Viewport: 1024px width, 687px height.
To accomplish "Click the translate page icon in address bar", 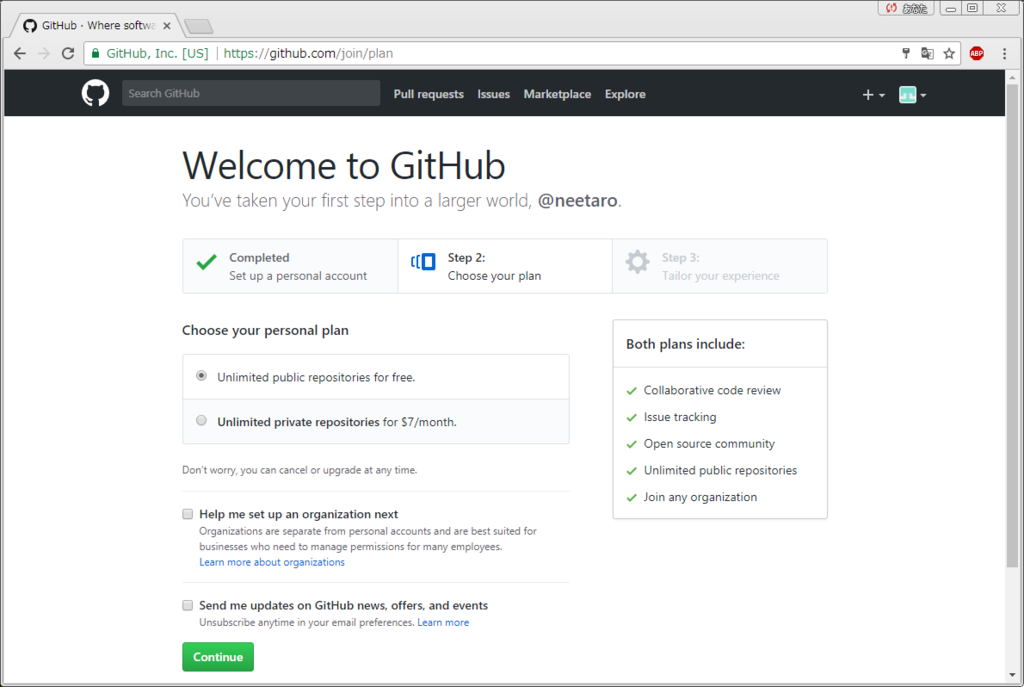I will click(x=927, y=54).
